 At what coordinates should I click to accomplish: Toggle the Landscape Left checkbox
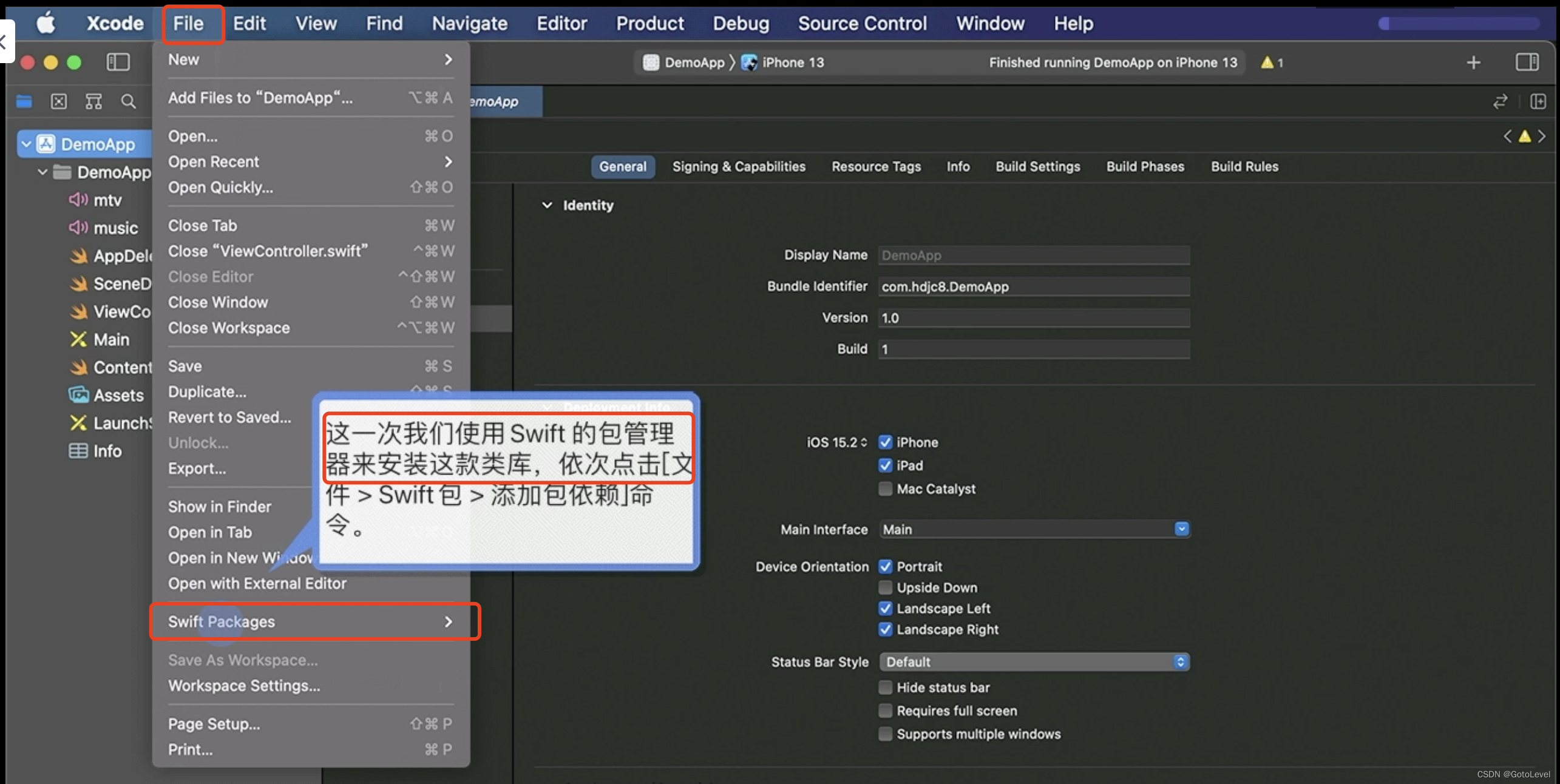point(885,609)
